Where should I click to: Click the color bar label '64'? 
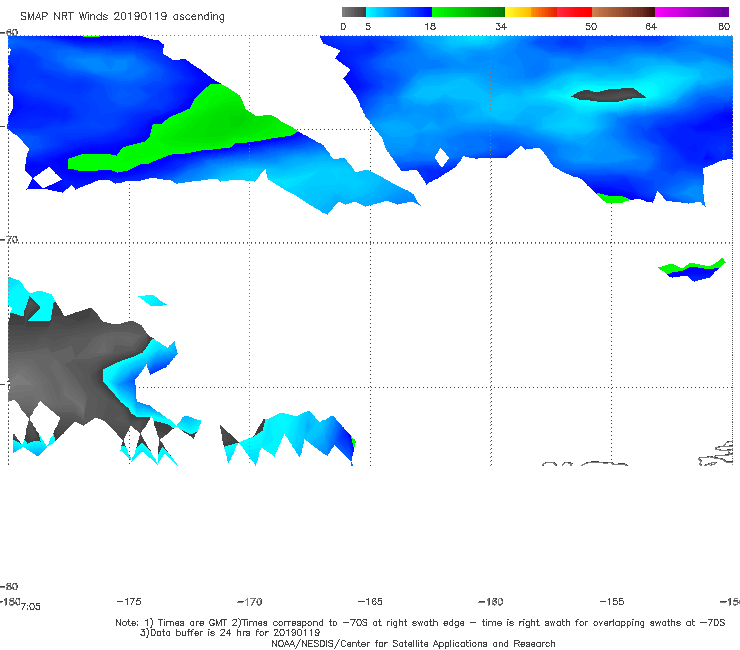(x=651, y=26)
